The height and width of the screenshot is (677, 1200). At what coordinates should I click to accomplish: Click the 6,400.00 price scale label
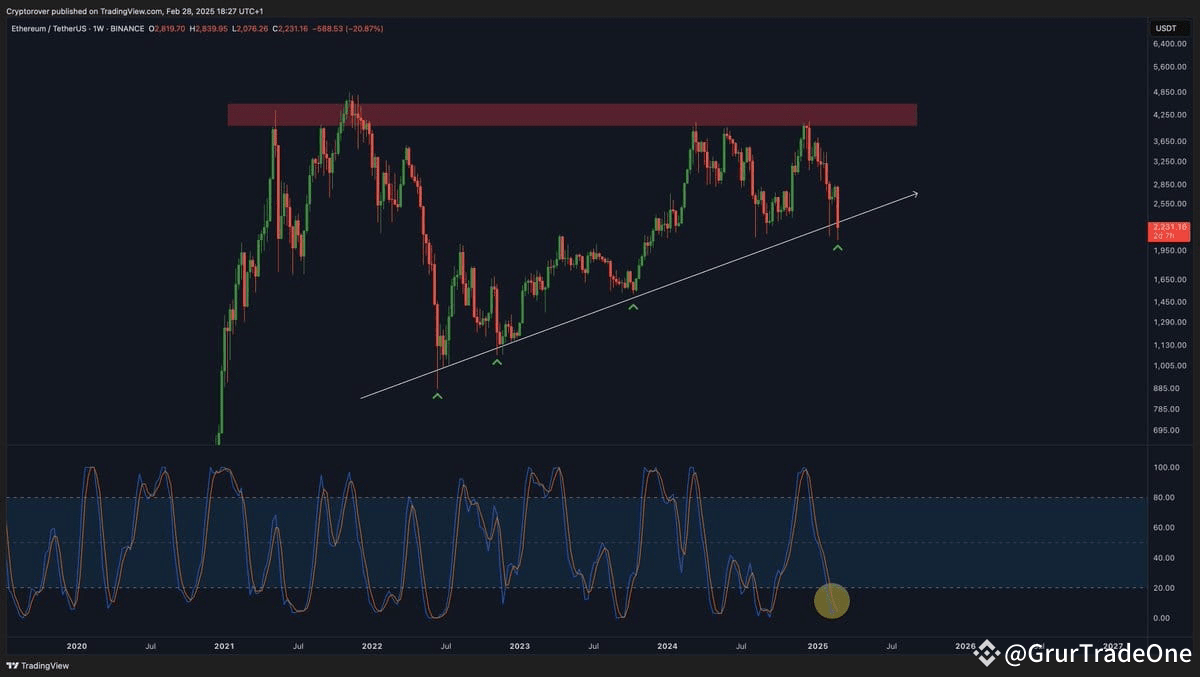[x=1171, y=43]
